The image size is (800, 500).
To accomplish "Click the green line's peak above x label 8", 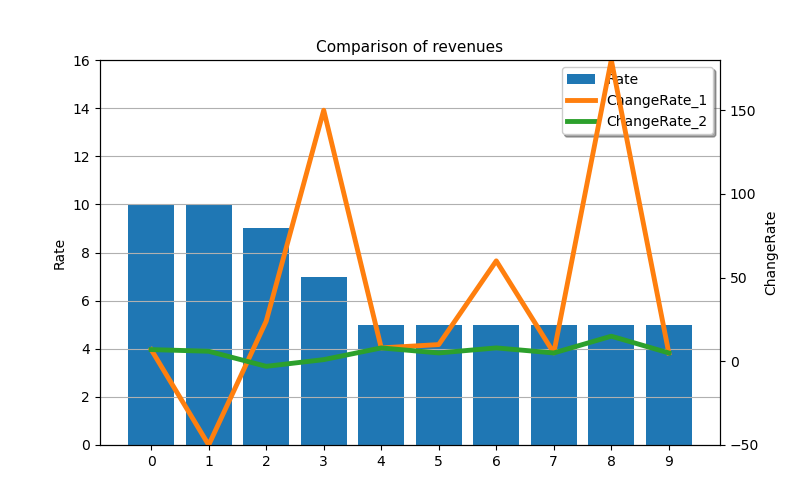I will point(611,336).
